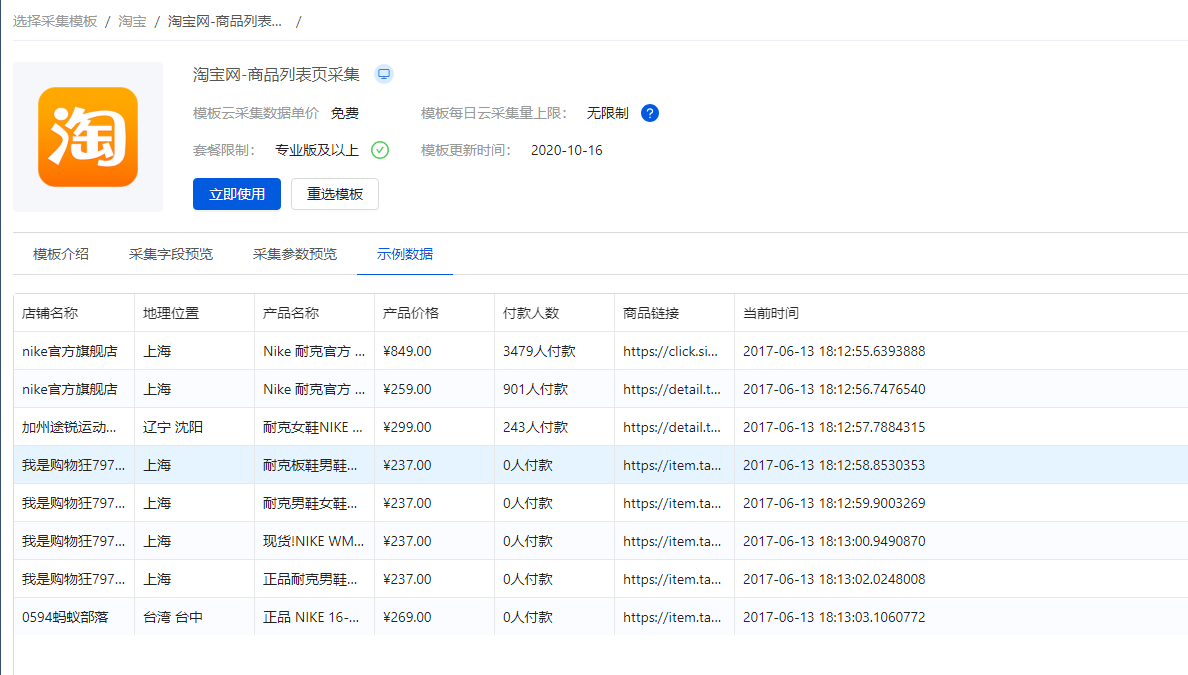Click the 淘宝网-商品列表... breadcrumb

pos(224,21)
